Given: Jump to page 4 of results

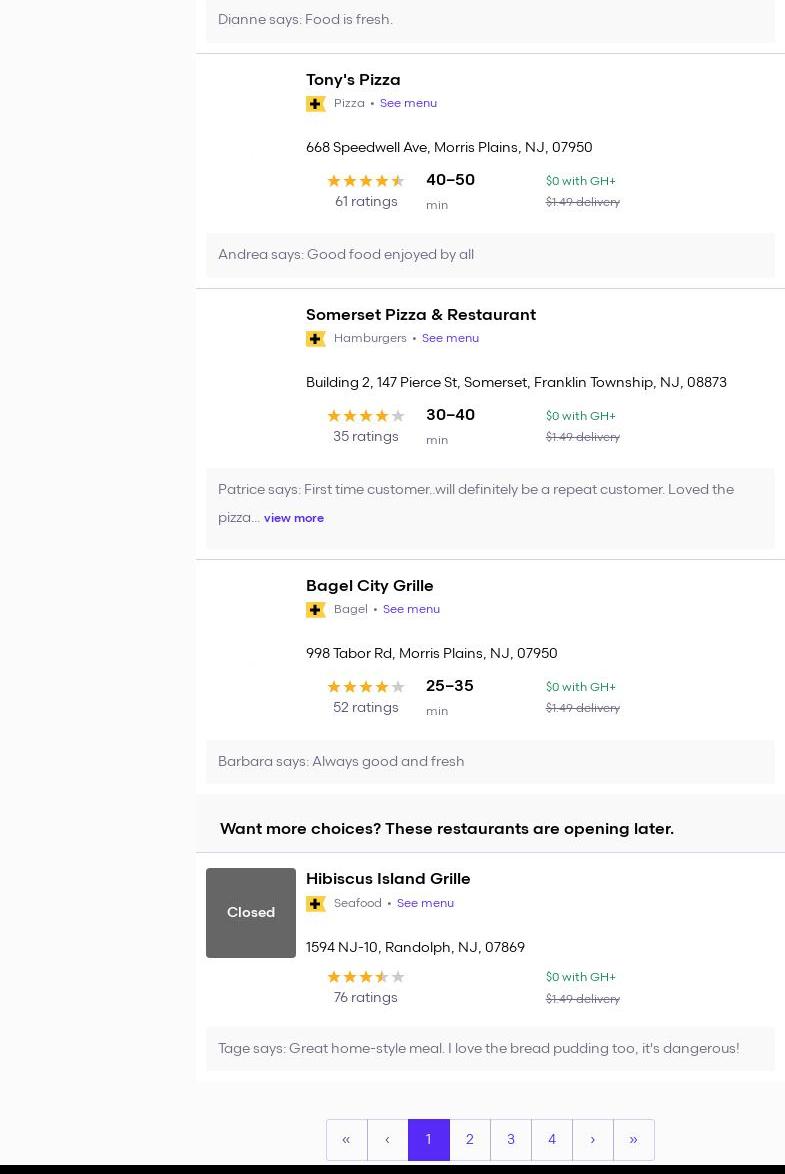Looking at the screenshot, I should click(x=552, y=1139).
